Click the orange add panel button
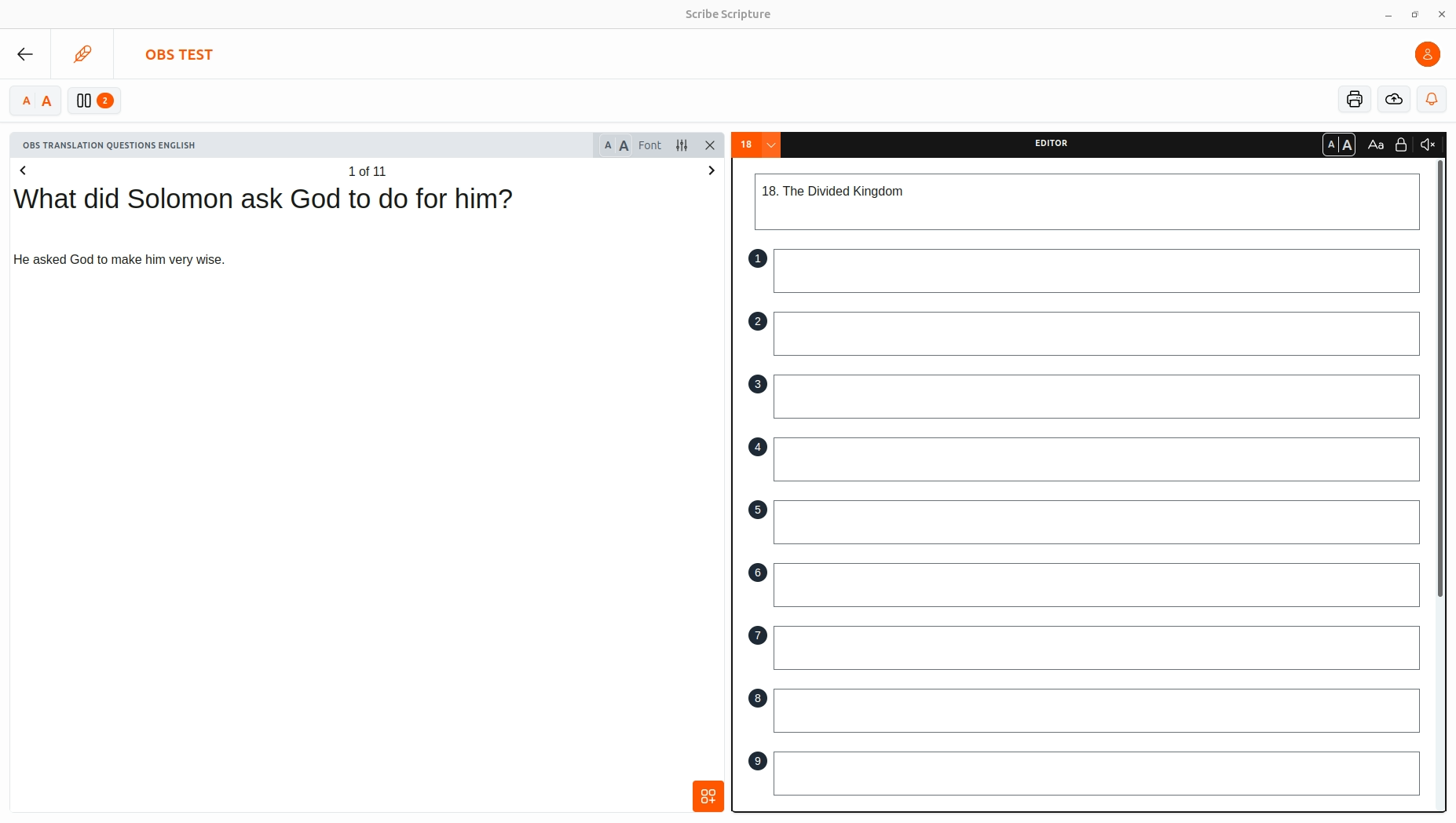Image resolution: width=1456 pixels, height=823 pixels. click(708, 796)
